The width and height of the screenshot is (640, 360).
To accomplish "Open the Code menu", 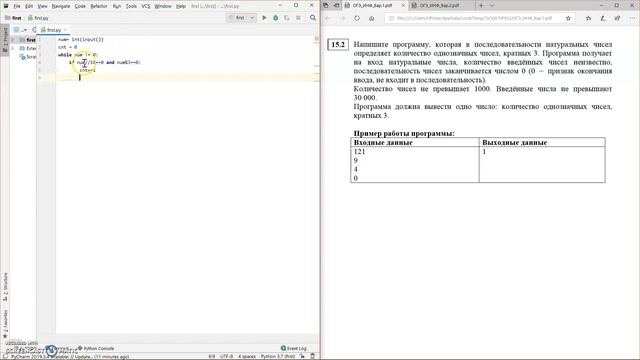I will tap(80, 6).
